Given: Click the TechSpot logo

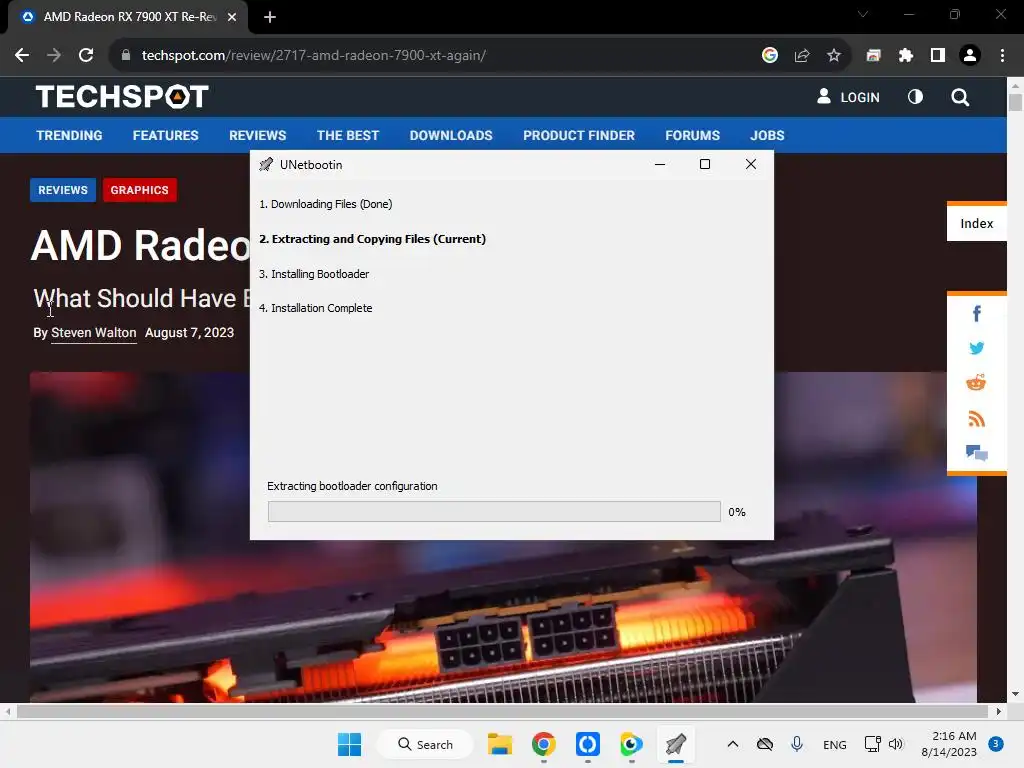Looking at the screenshot, I should click(122, 97).
